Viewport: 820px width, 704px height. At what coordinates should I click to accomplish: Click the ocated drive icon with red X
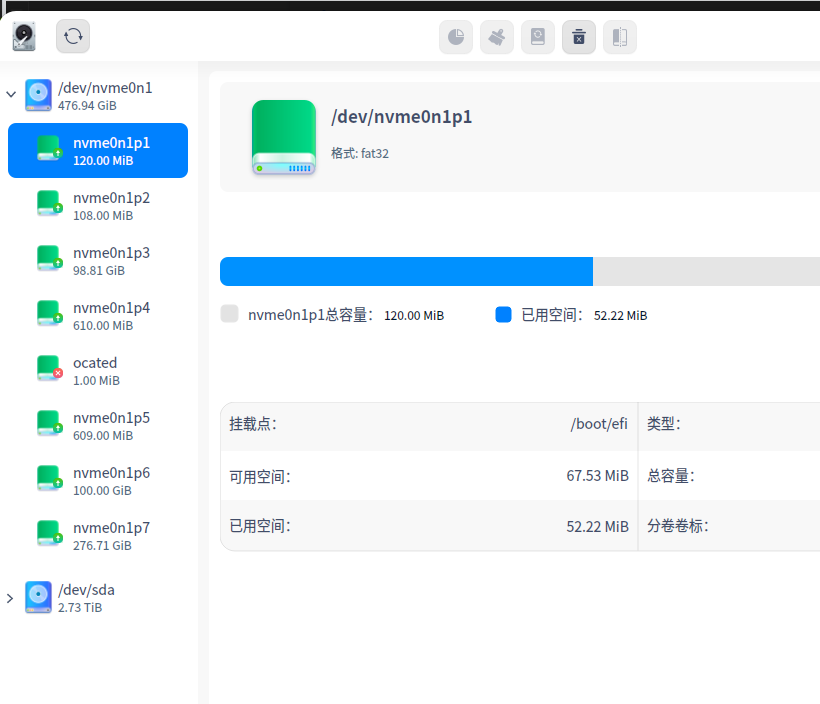tap(50, 368)
